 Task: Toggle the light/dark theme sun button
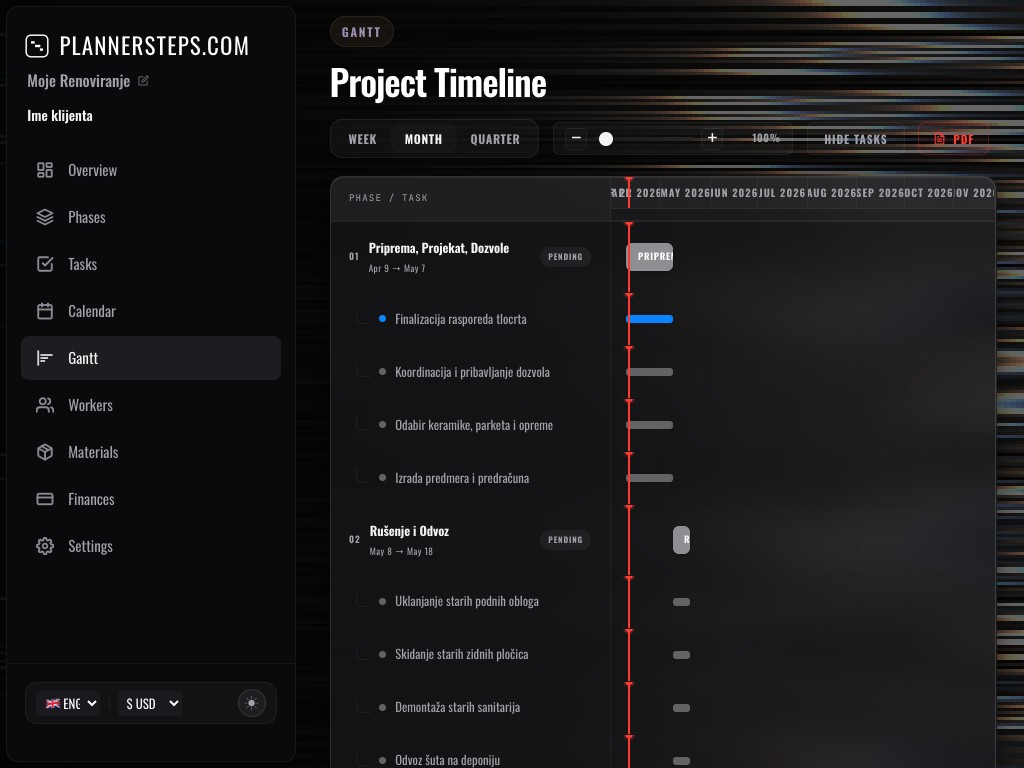click(251, 703)
